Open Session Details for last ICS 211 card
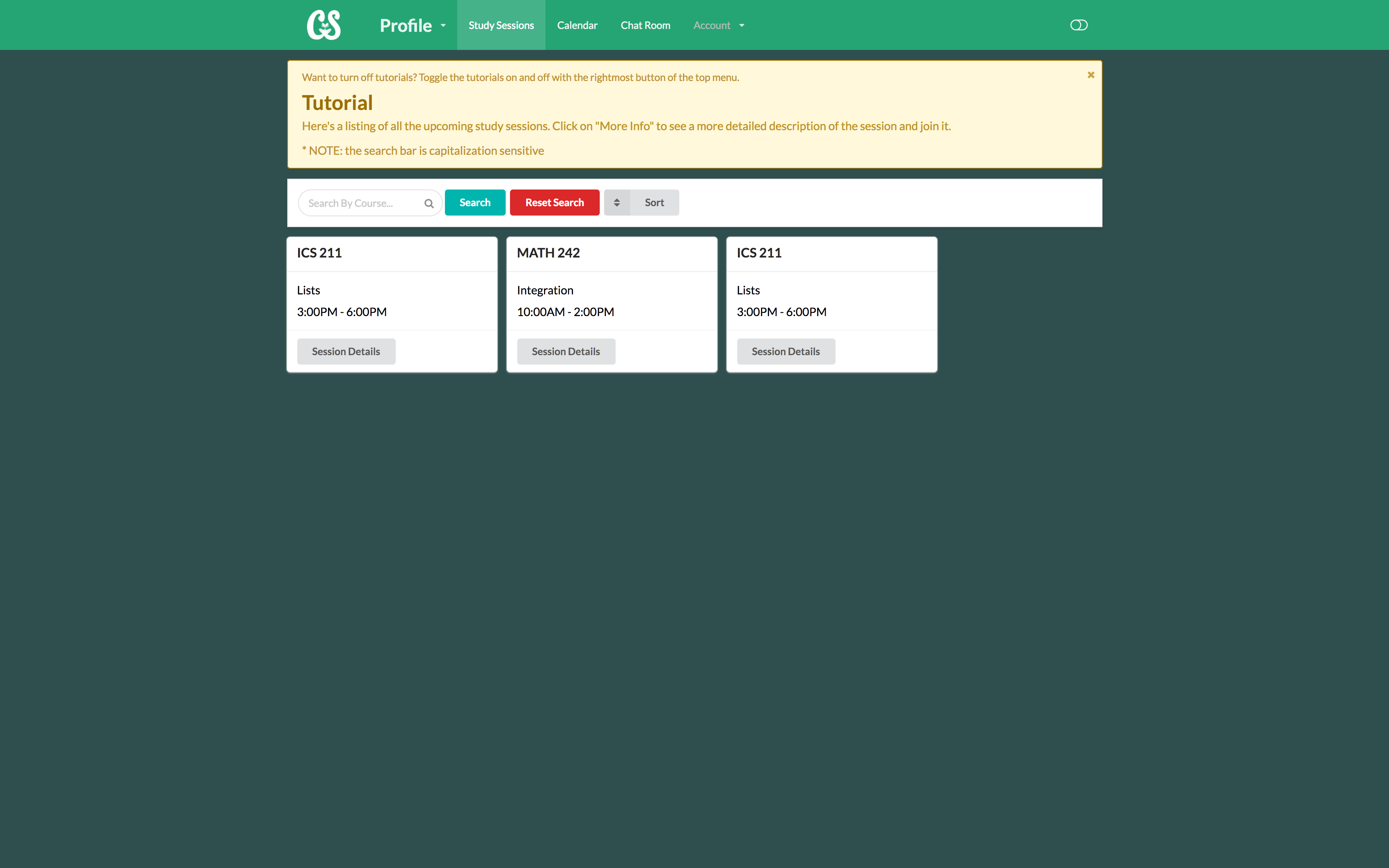Image resolution: width=1389 pixels, height=868 pixels. click(786, 351)
